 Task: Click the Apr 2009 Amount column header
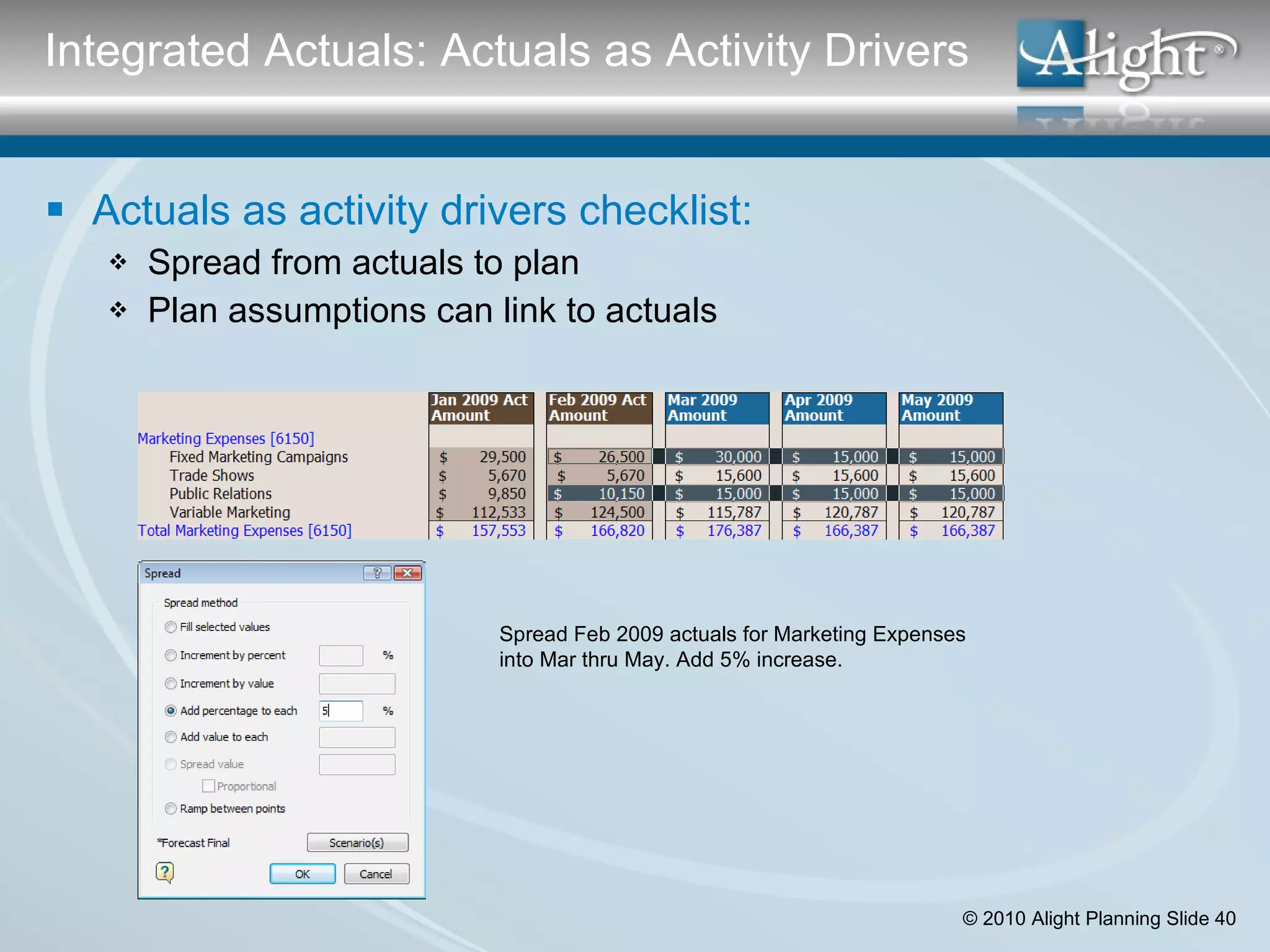click(834, 408)
